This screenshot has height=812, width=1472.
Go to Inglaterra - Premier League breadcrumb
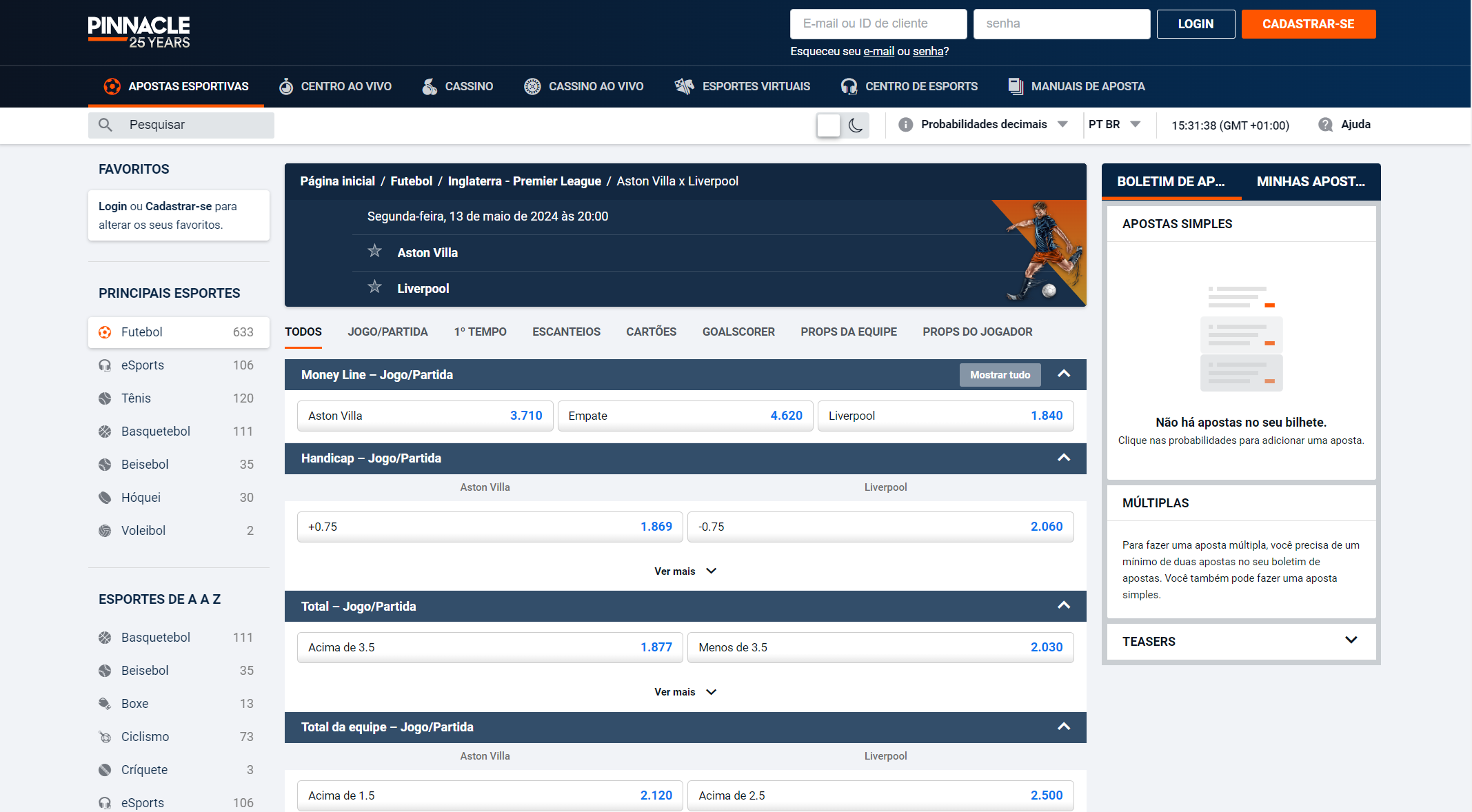pyautogui.click(x=524, y=181)
